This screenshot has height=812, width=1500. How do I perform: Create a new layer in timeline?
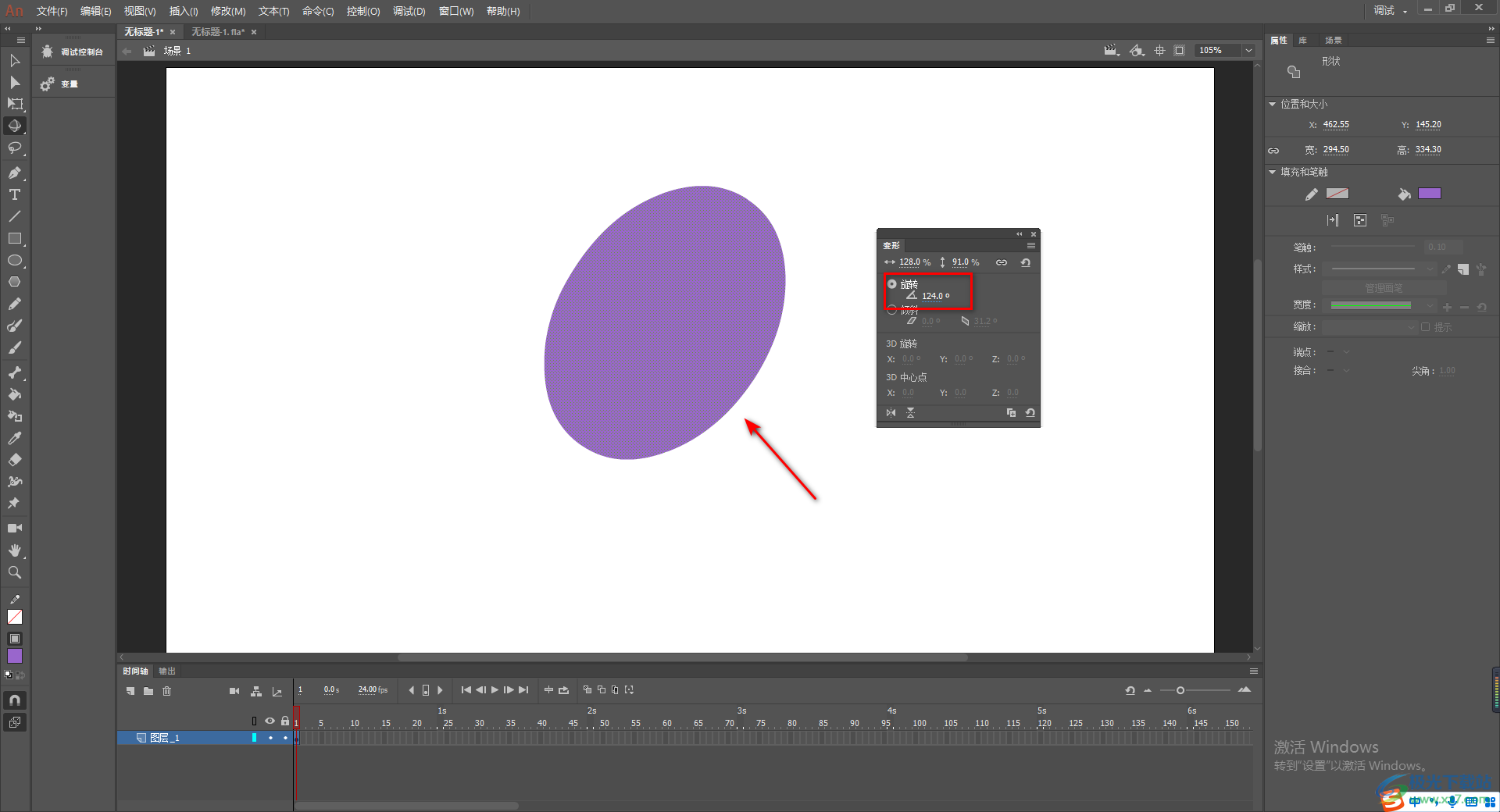pos(130,691)
